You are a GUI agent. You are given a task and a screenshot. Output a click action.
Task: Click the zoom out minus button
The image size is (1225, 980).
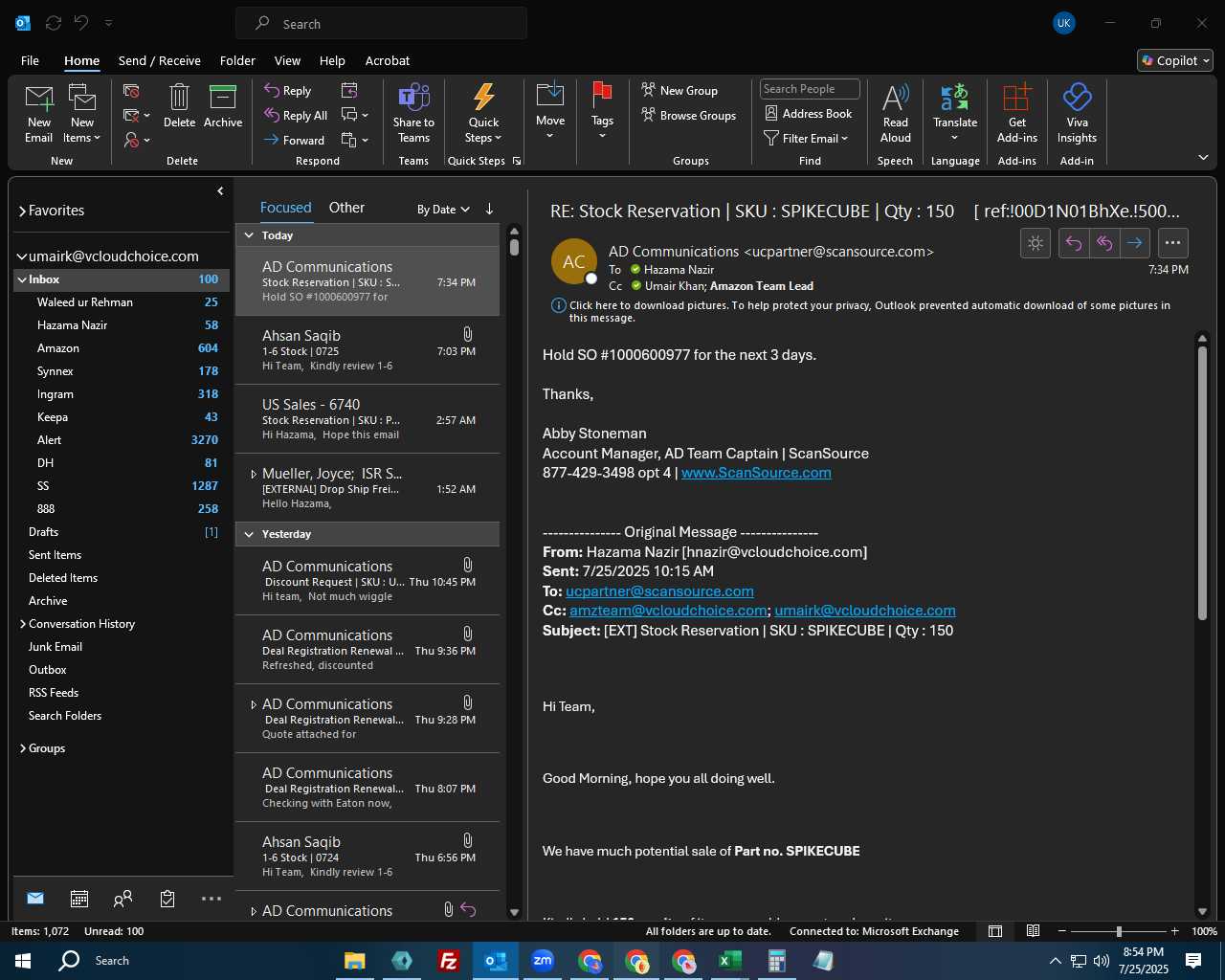pos(1062,931)
